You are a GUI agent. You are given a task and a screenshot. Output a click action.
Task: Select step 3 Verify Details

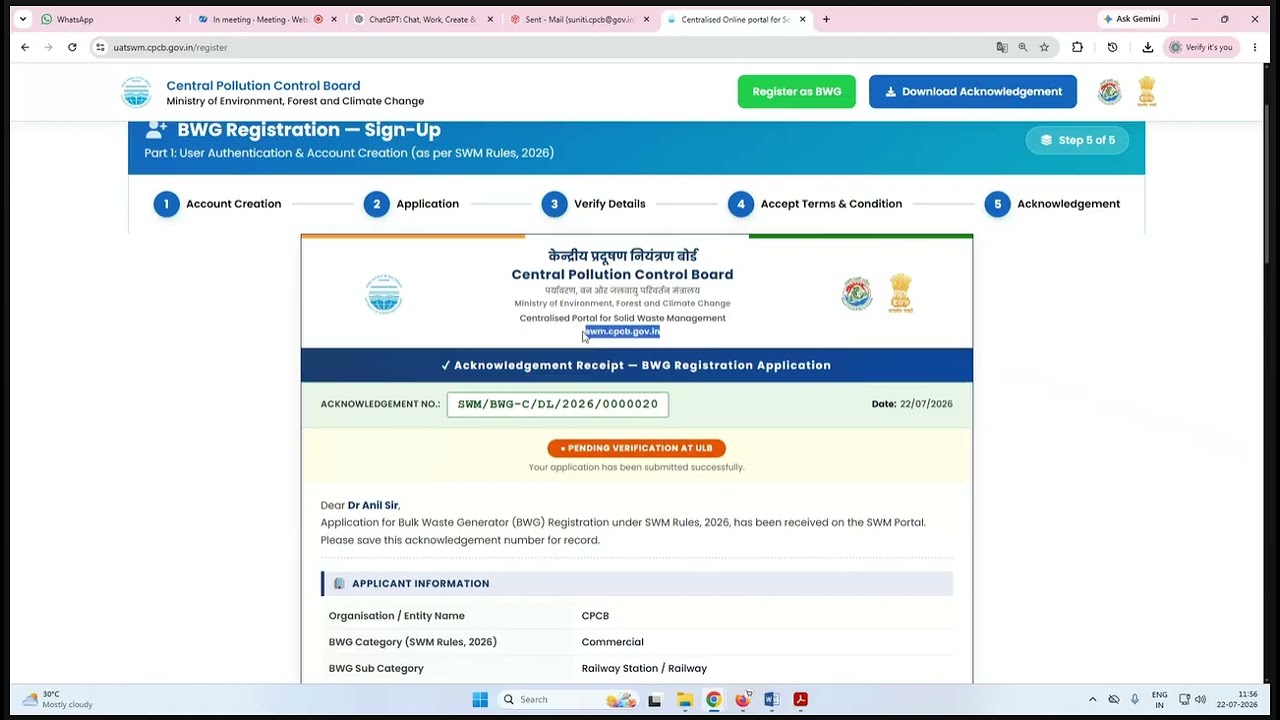tap(593, 204)
